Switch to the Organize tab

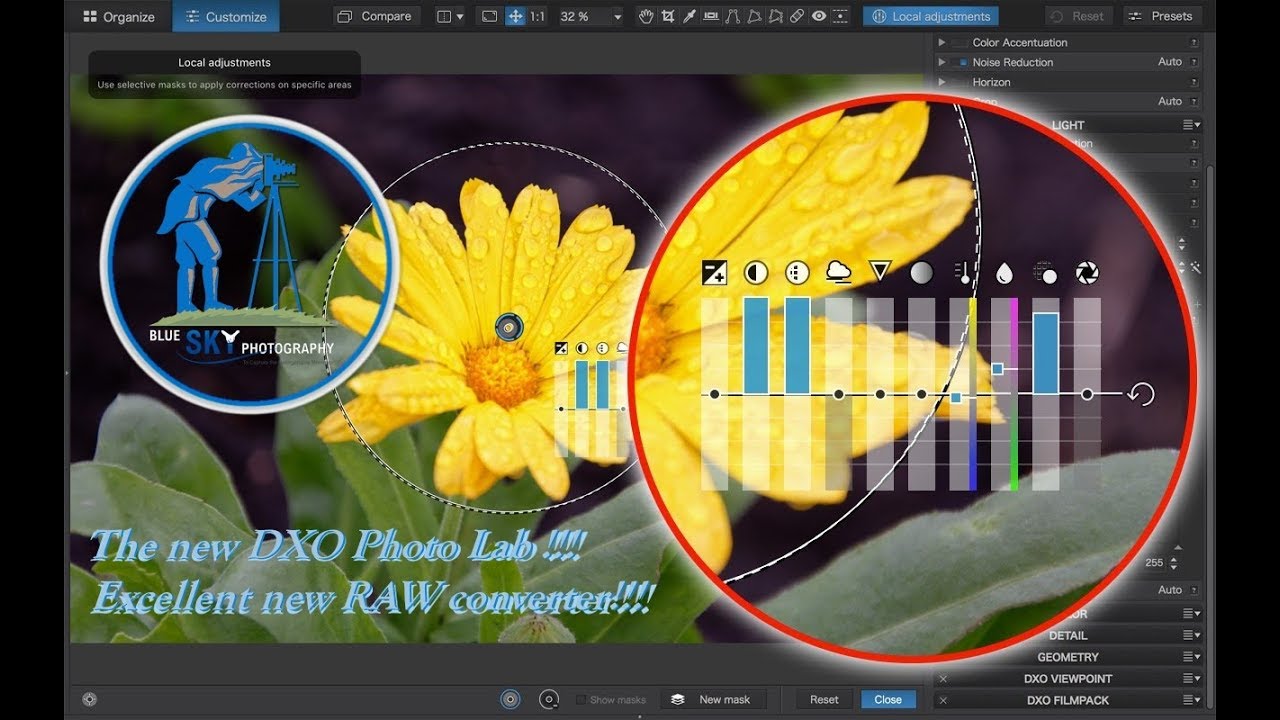point(119,16)
